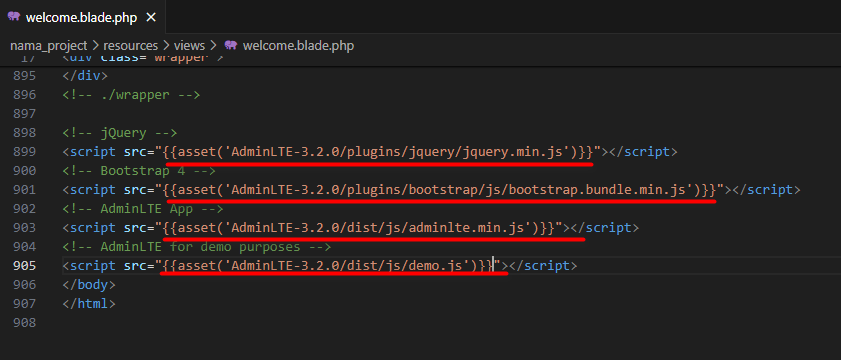Expand the chevron after nama_project
Viewport: 841px width, 360px height.
(95, 46)
